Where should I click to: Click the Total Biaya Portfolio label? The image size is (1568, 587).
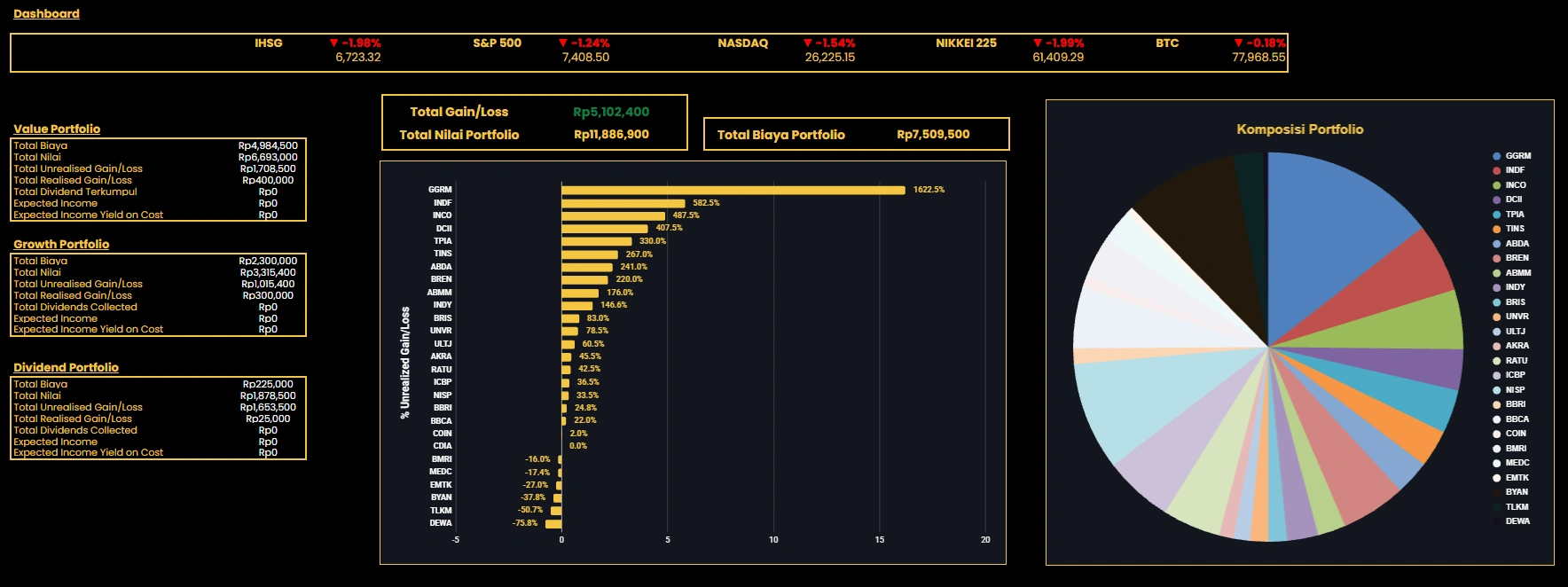pyautogui.click(x=780, y=135)
